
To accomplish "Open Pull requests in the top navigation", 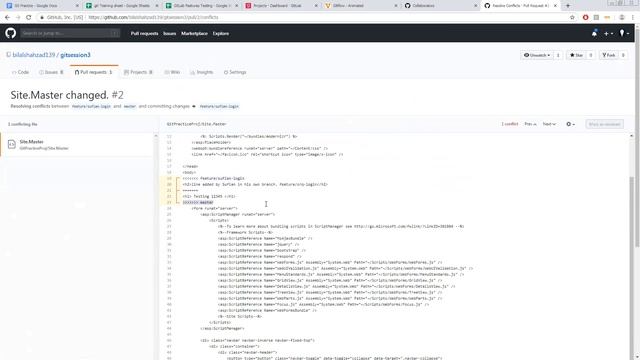I will tap(144, 33).
